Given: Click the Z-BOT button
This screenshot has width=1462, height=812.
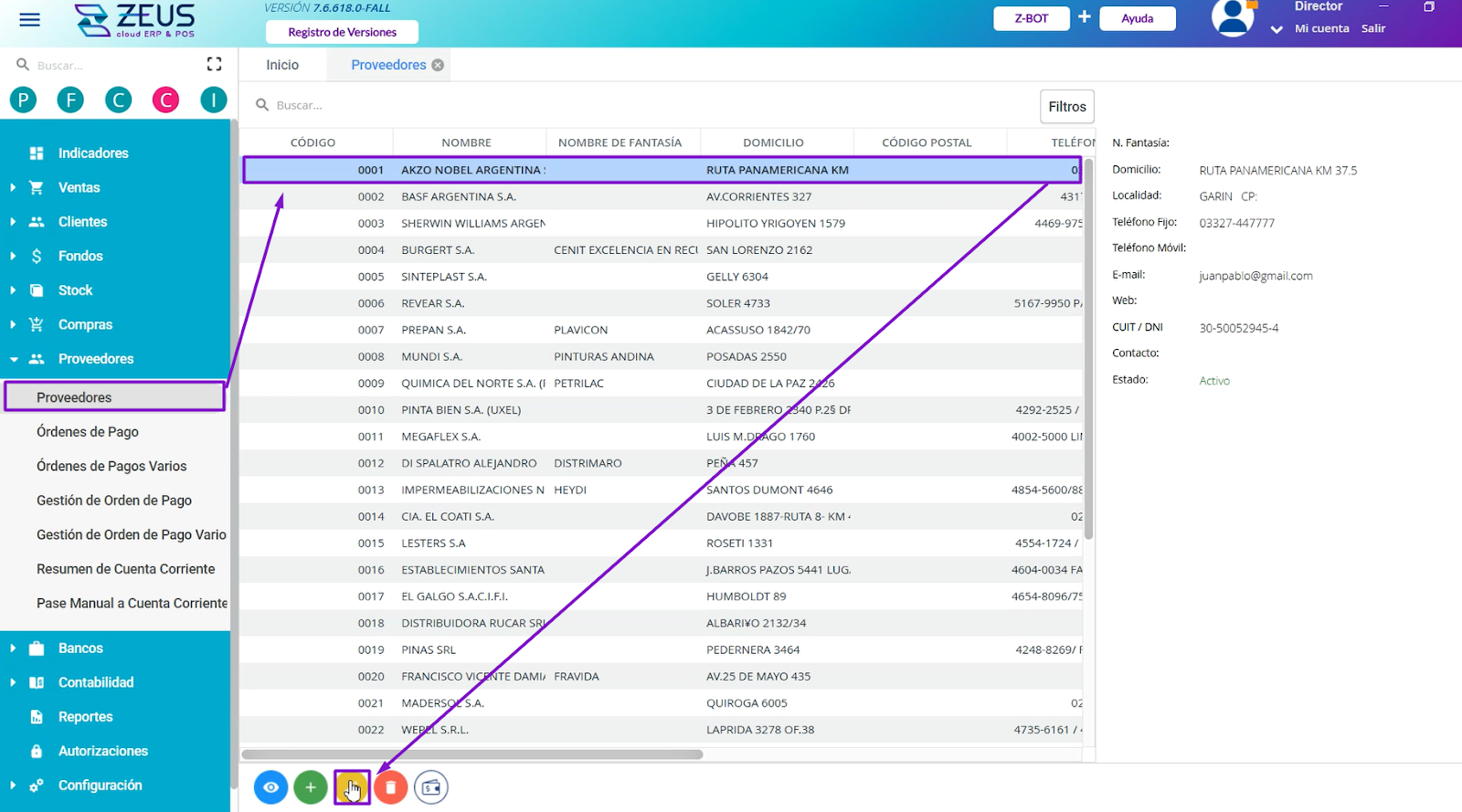Looking at the screenshot, I should click(1032, 18).
